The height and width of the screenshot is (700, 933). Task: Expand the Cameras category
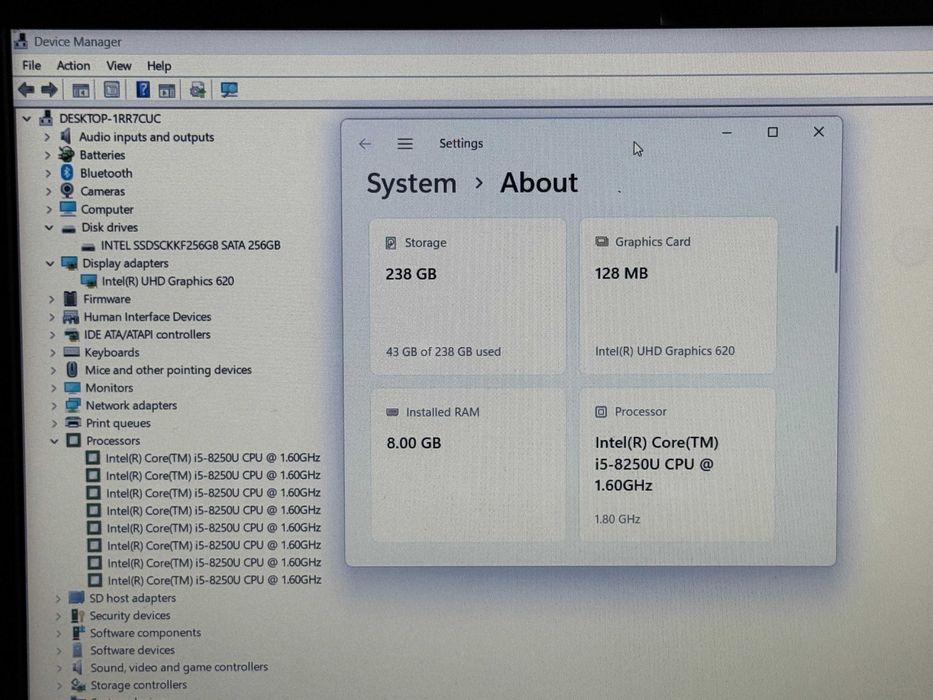pyautogui.click(x=49, y=192)
